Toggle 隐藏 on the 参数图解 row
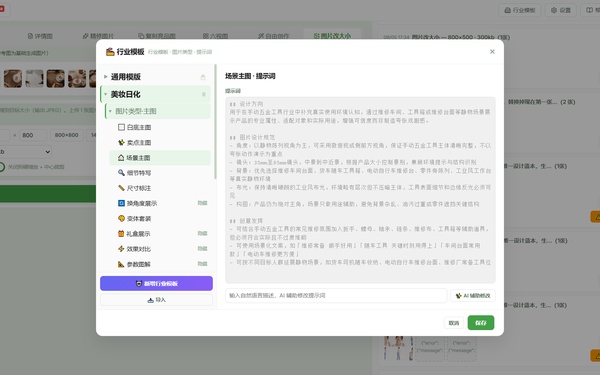Screen dimensions: 600x375 click(202, 264)
